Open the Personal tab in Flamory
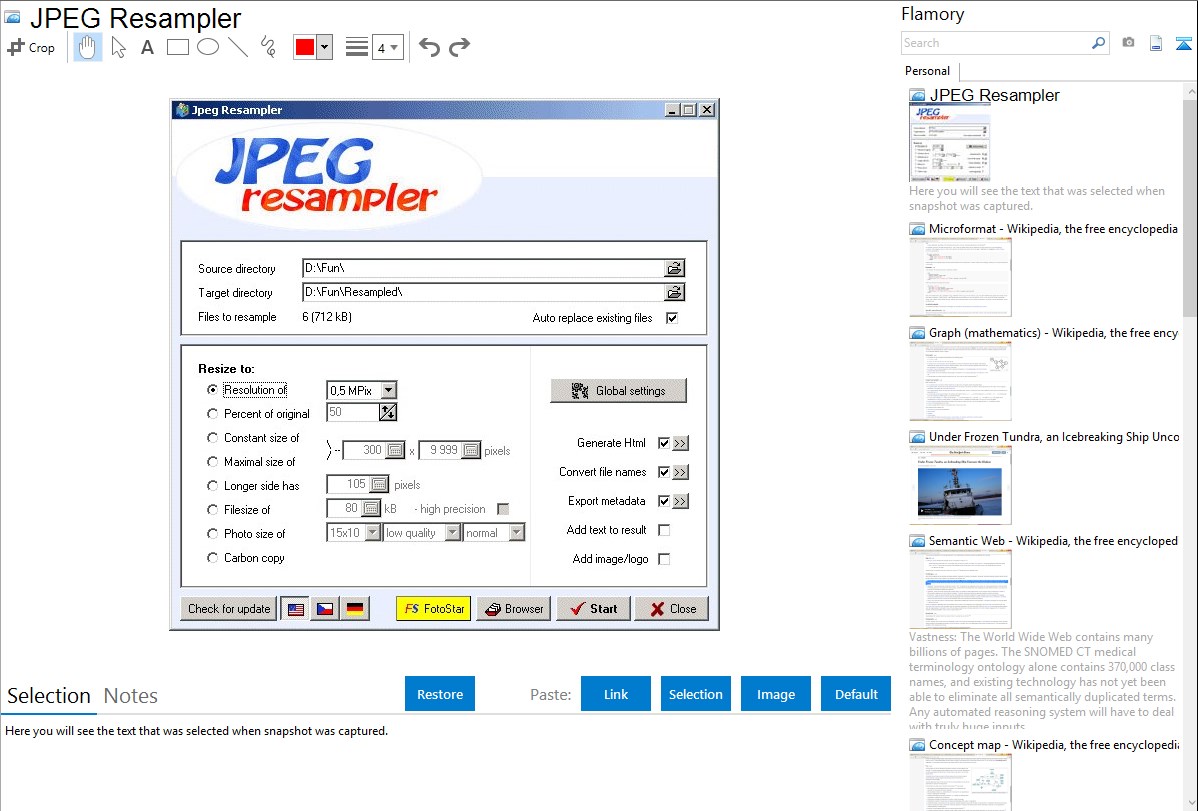 tap(928, 71)
